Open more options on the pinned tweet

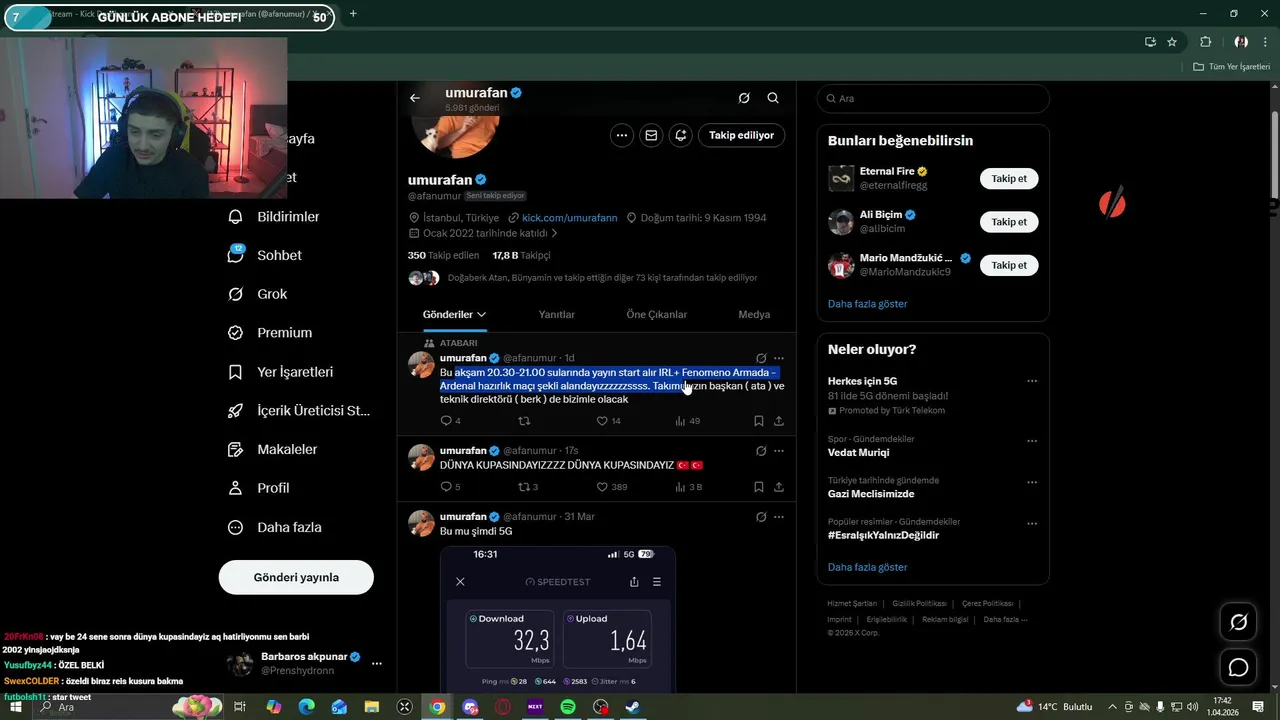click(779, 358)
